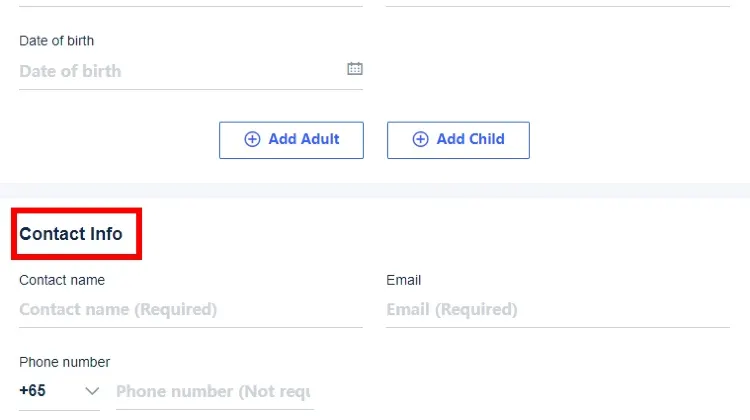Click the Email field label
This screenshot has width=750, height=420.
(404, 280)
